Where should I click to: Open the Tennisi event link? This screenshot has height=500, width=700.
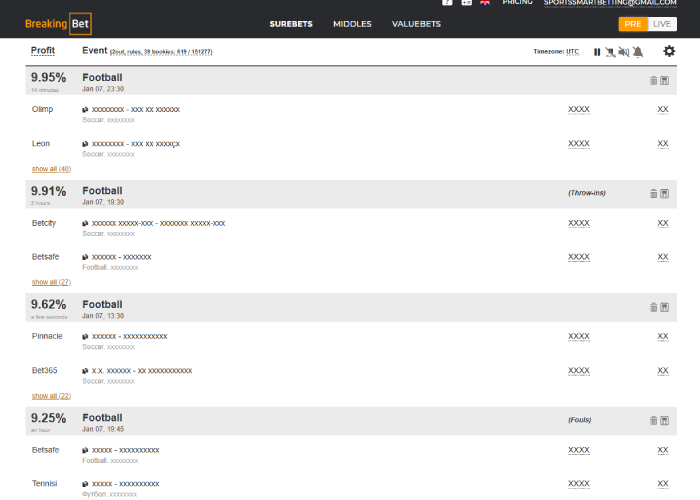(125, 484)
